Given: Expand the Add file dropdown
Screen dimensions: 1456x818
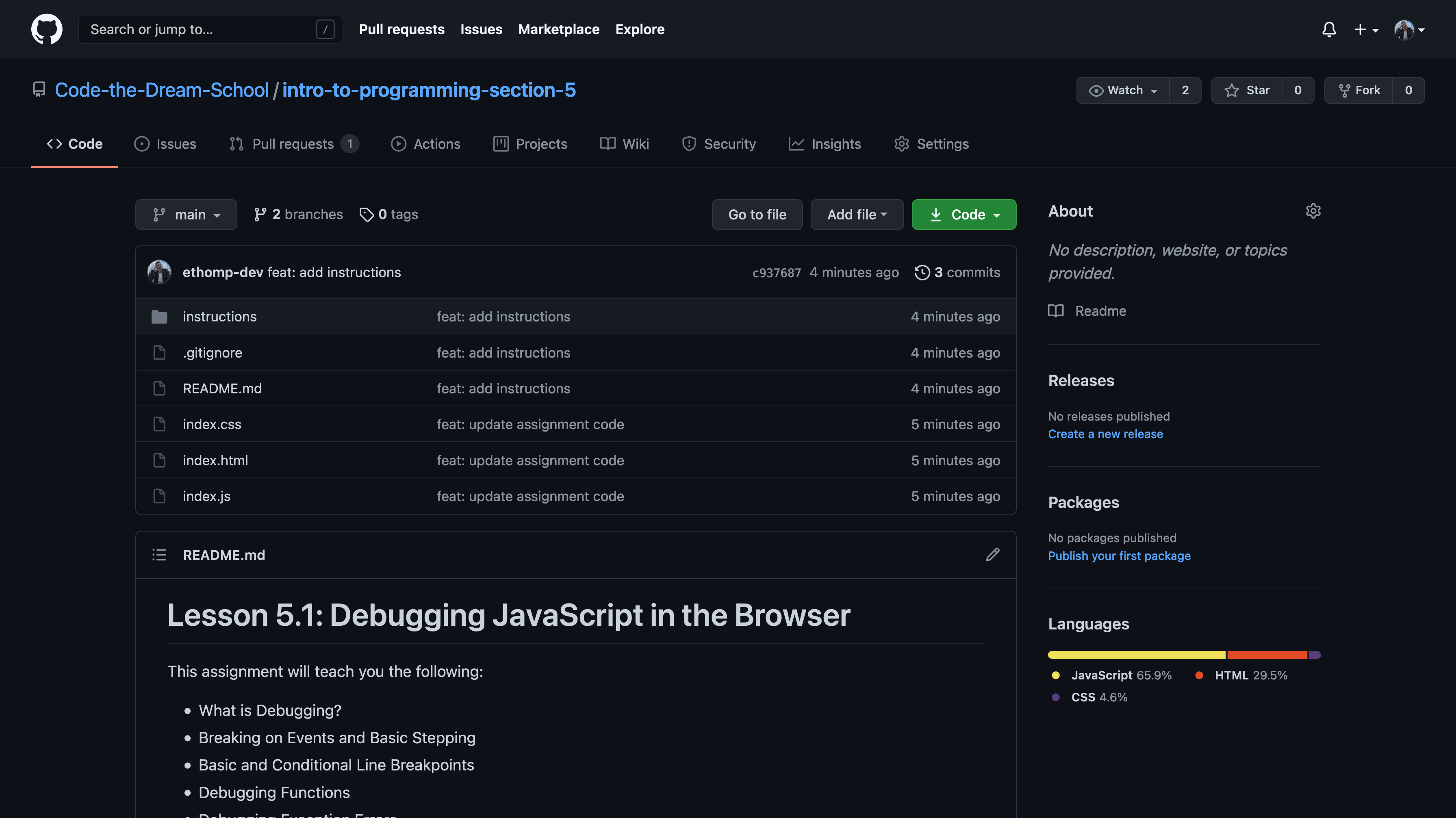Looking at the screenshot, I should [x=857, y=214].
